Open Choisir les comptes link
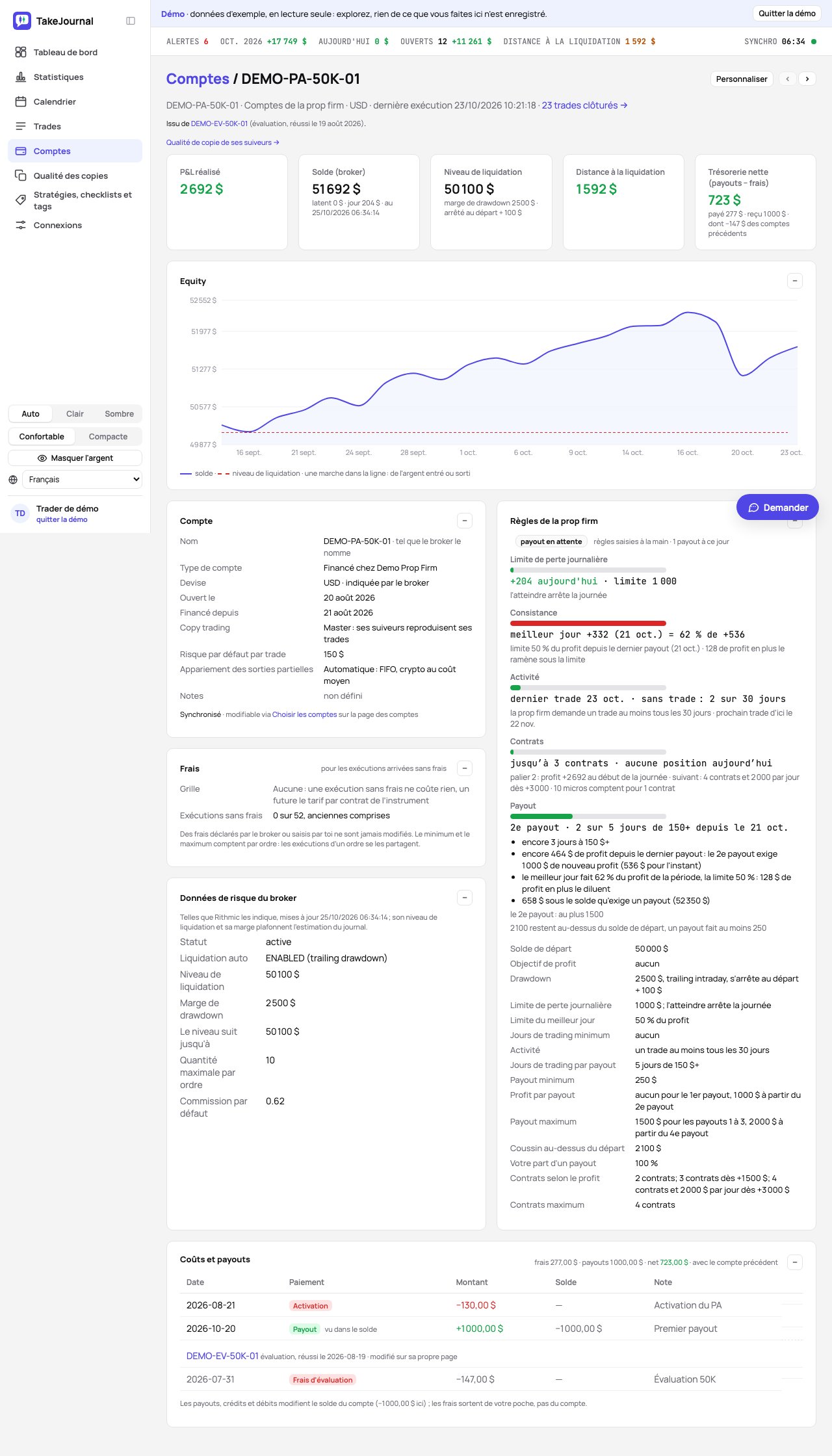The image size is (832, 1456). click(x=304, y=714)
